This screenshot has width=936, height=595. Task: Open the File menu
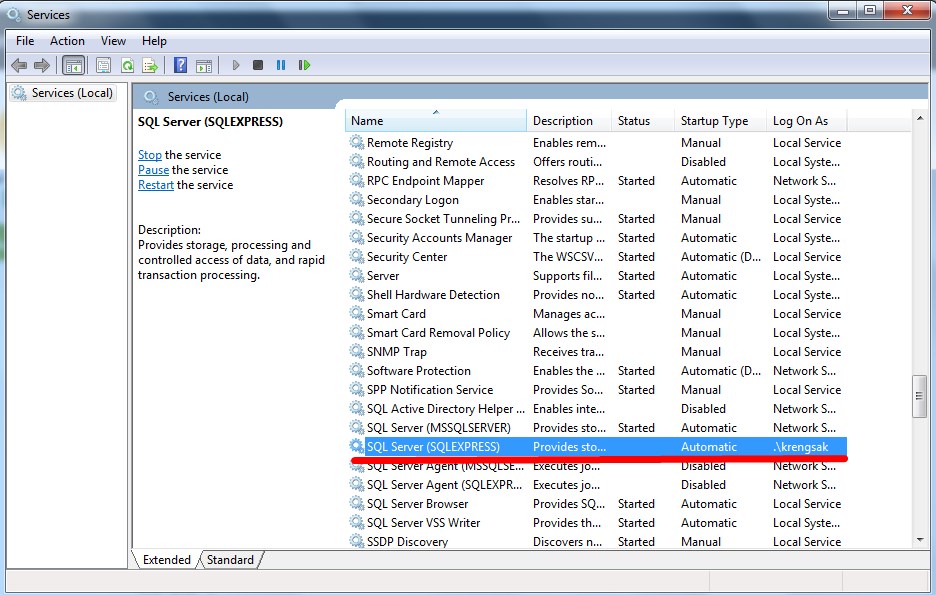[x=25, y=41]
